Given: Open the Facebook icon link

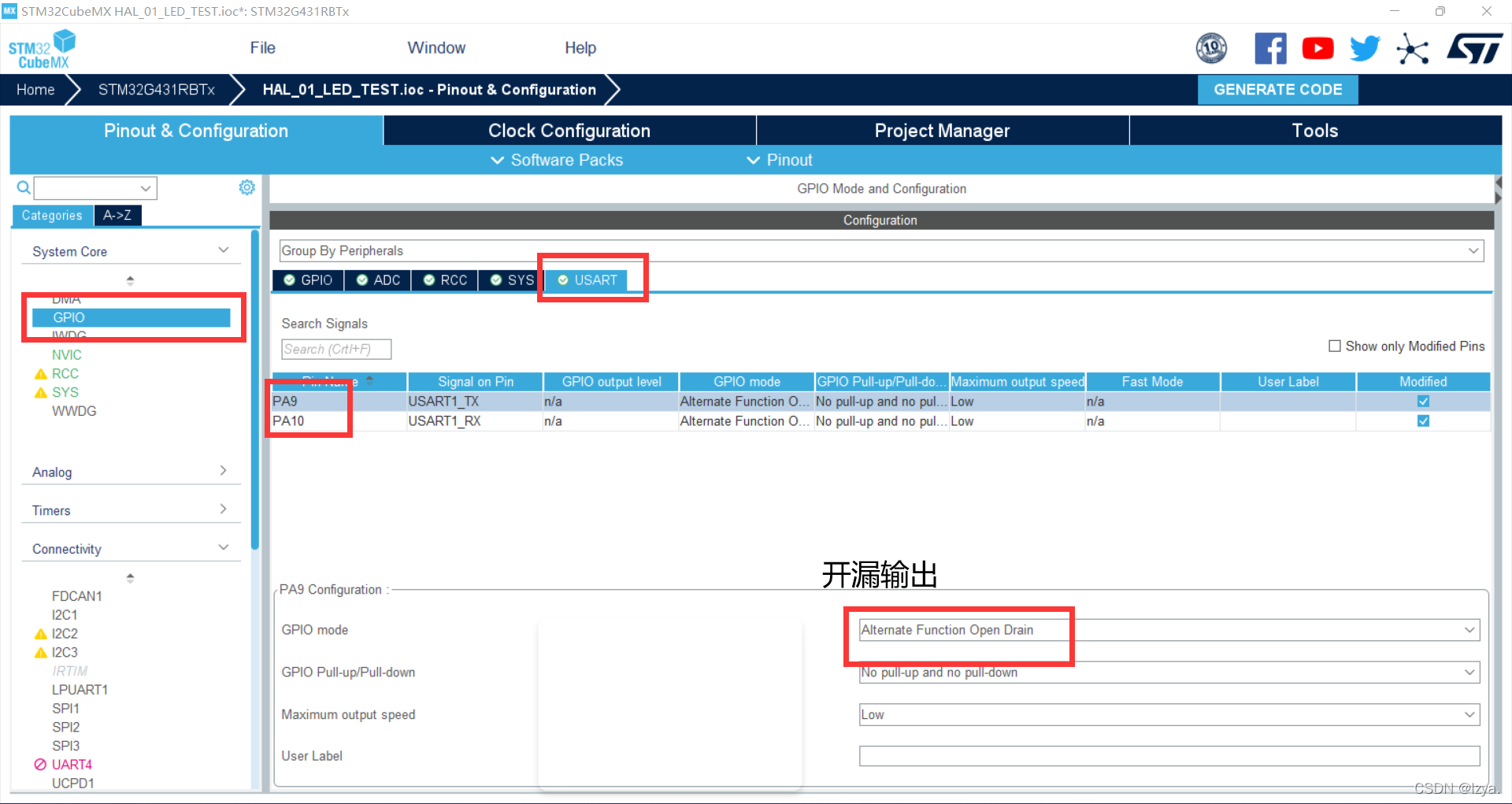Looking at the screenshot, I should [x=1270, y=48].
